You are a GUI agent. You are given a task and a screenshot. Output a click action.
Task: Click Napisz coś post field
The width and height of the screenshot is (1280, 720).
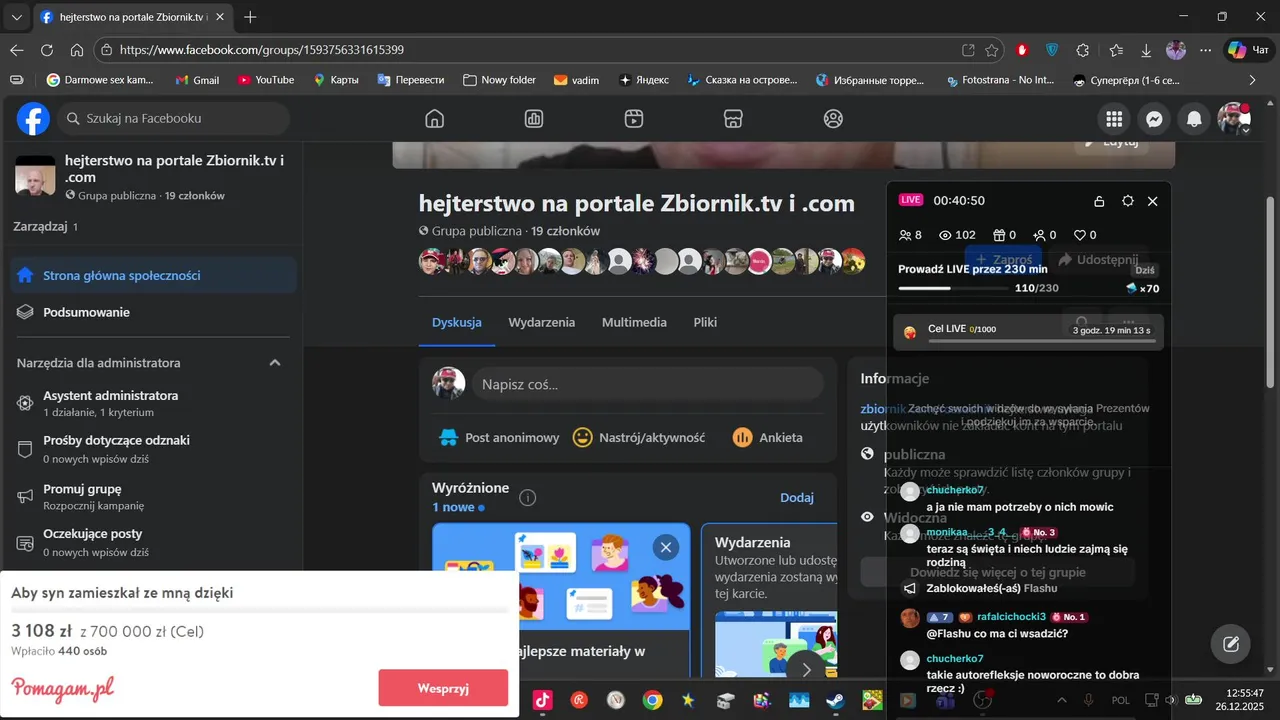[647, 384]
